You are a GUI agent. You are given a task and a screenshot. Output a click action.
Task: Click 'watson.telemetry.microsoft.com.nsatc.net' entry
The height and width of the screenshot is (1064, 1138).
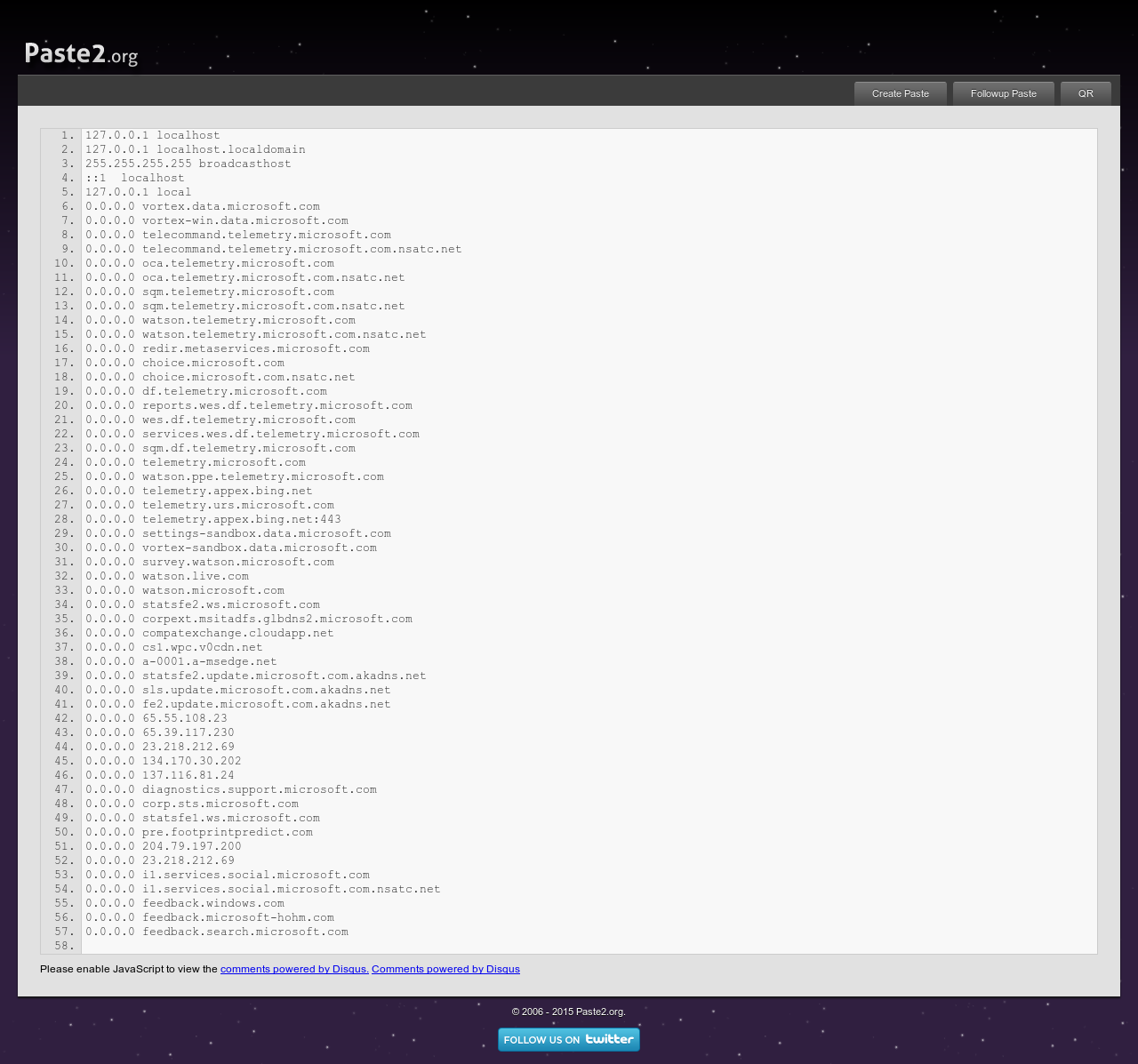tap(284, 334)
